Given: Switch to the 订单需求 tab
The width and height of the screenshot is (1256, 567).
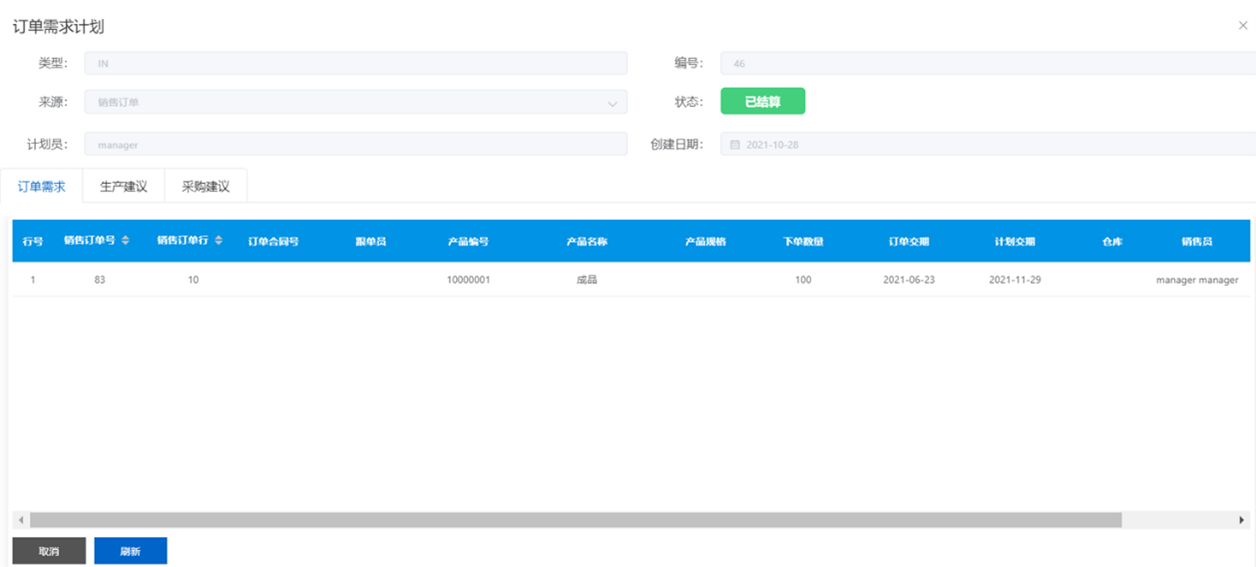Looking at the screenshot, I should [x=42, y=186].
